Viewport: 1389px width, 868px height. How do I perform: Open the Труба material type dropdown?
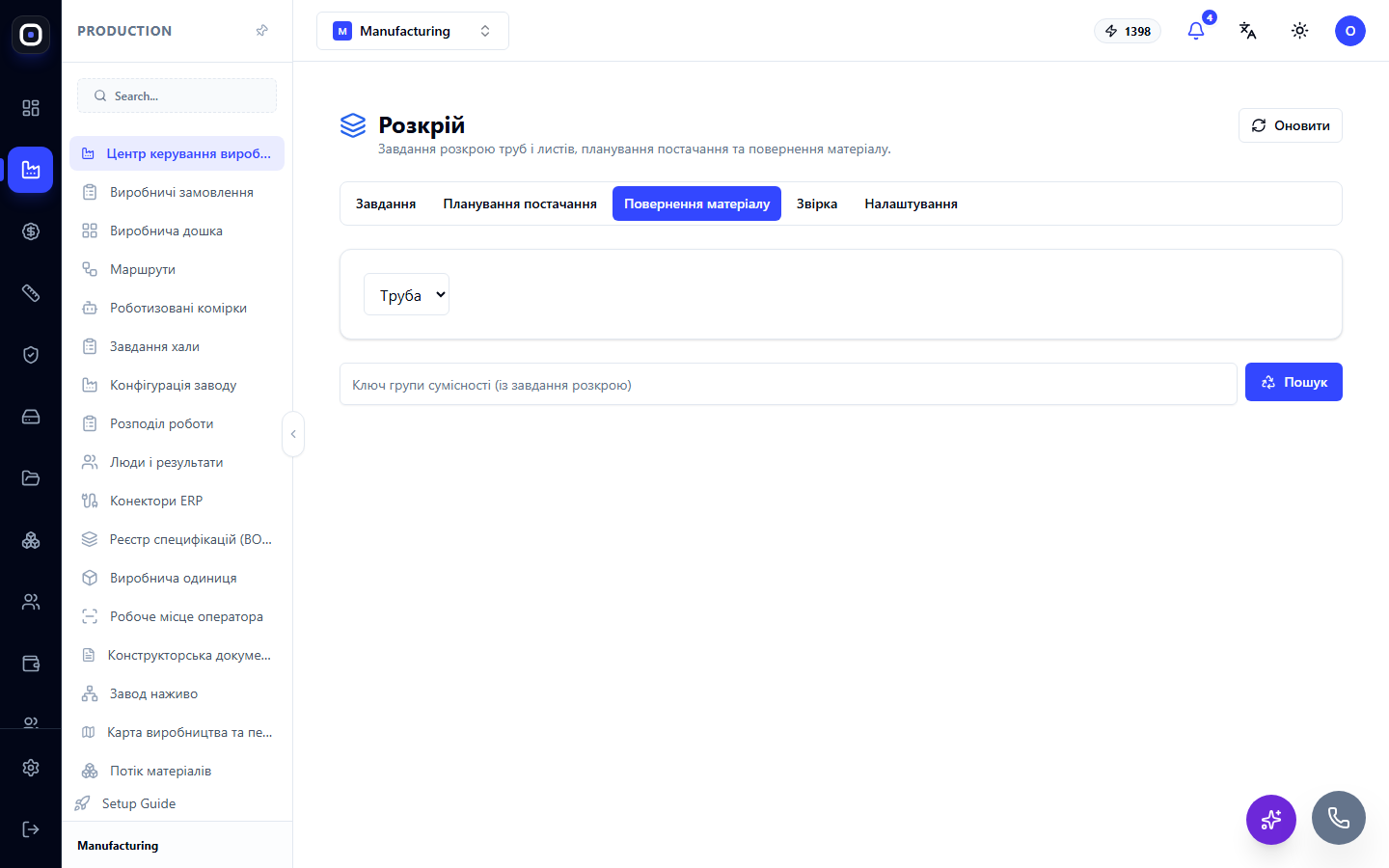[406, 294]
